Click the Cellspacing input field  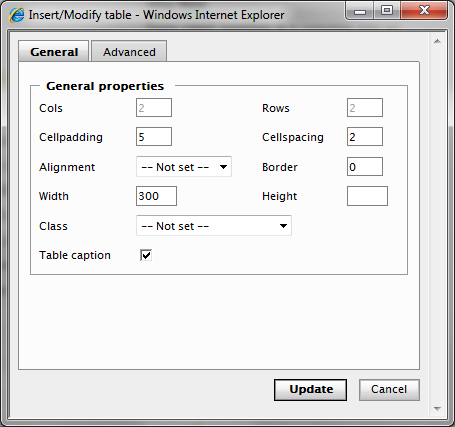(365, 137)
